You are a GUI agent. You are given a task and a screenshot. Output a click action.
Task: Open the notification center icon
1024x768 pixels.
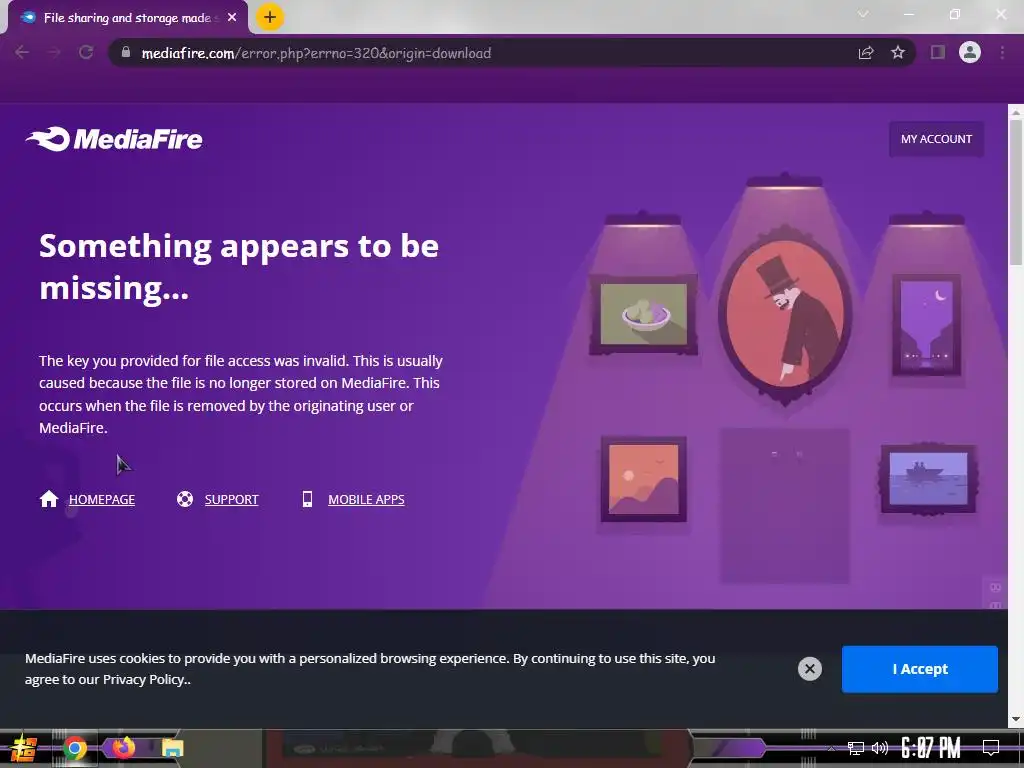coord(991,748)
